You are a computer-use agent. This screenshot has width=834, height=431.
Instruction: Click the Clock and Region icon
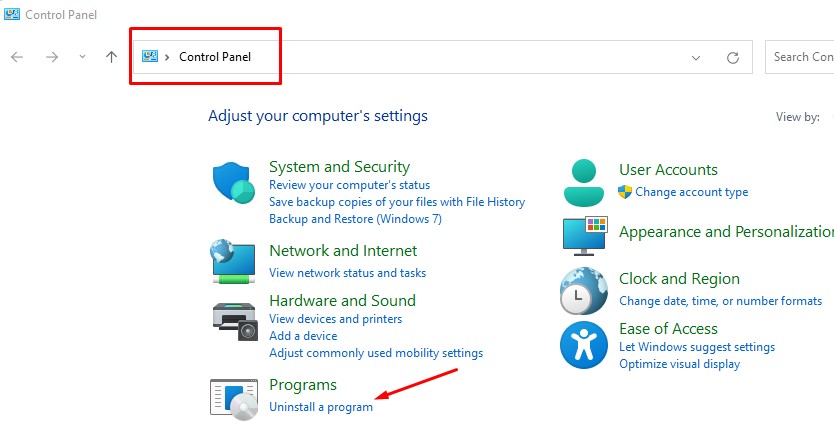tap(585, 291)
